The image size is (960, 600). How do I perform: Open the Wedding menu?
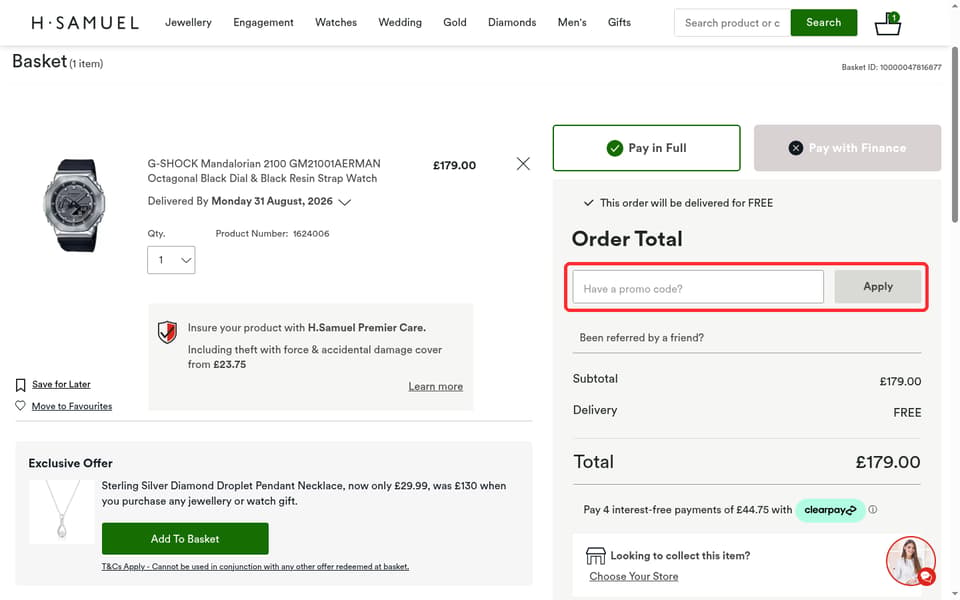tap(400, 23)
